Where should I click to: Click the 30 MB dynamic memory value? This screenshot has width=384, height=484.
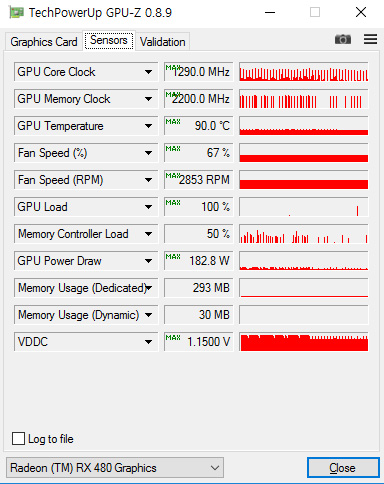point(199,315)
